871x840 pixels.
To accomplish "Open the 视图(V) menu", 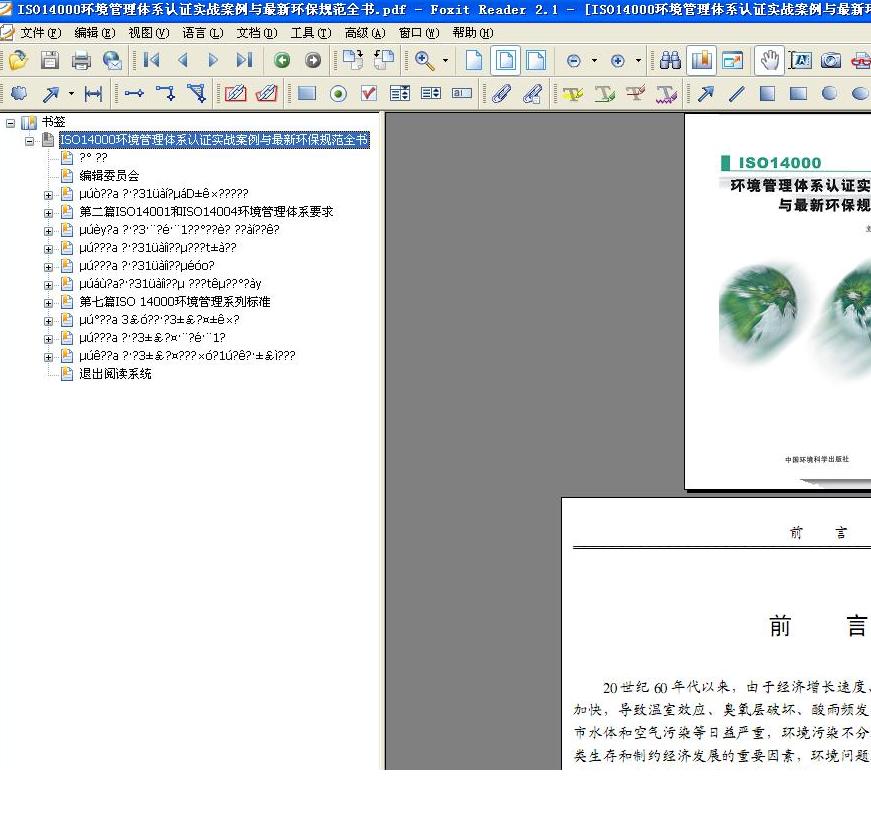I will coord(149,33).
